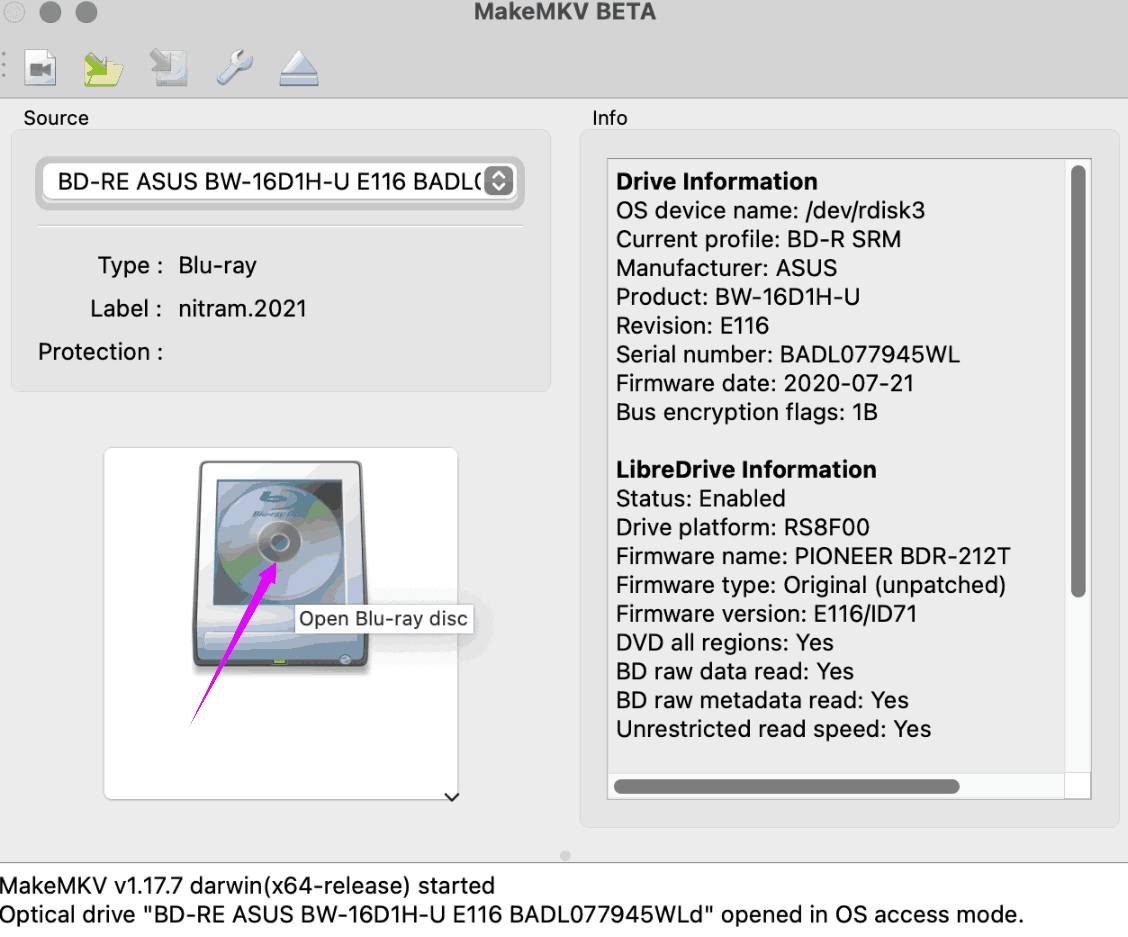
Task: Click the toolbar drag handle dots
Action: pos(4,66)
